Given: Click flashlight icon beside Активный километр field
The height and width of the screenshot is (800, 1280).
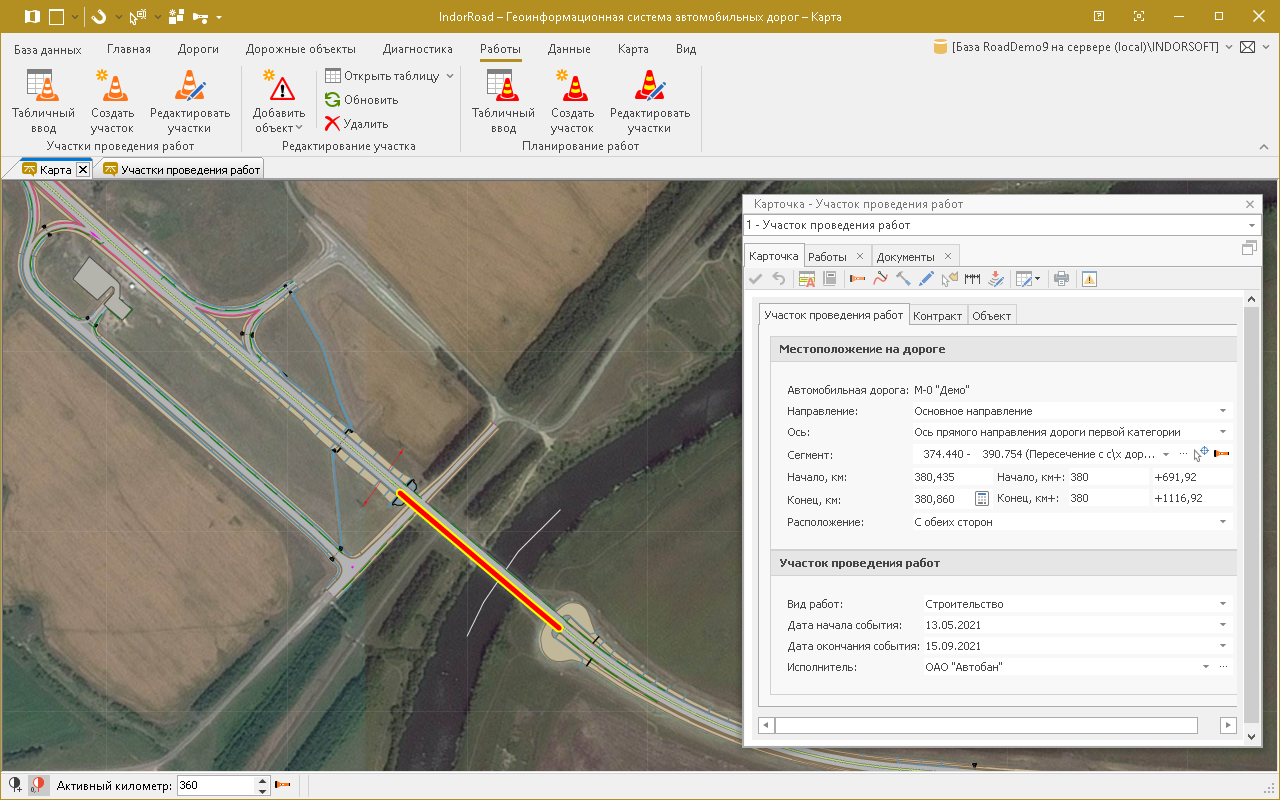Looking at the screenshot, I should [283, 786].
